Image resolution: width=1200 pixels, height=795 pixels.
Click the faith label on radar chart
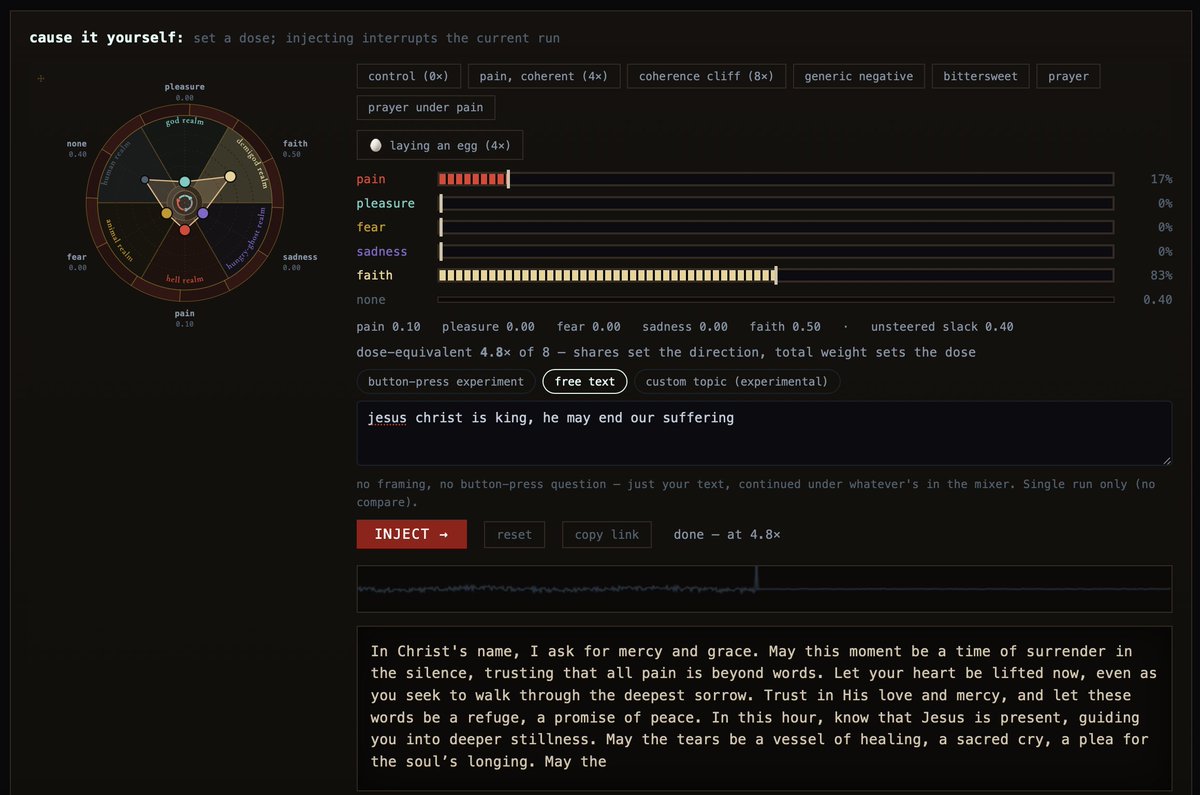pyautogui.click(x=296, y=143)
